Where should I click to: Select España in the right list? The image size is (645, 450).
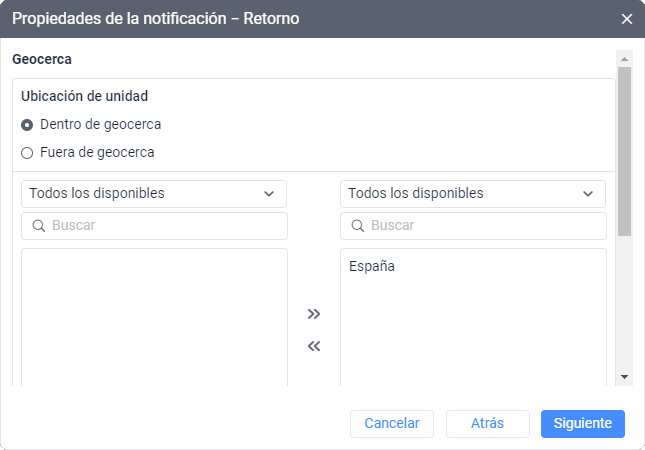[x=373, y=267]
